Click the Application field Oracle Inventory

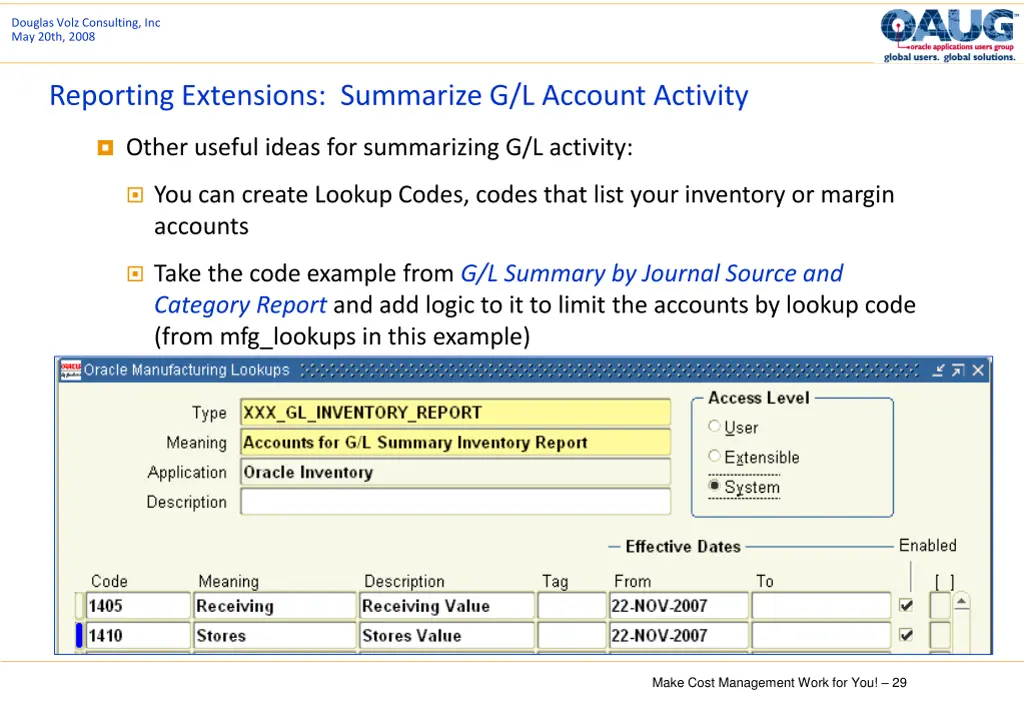(455, 472)
